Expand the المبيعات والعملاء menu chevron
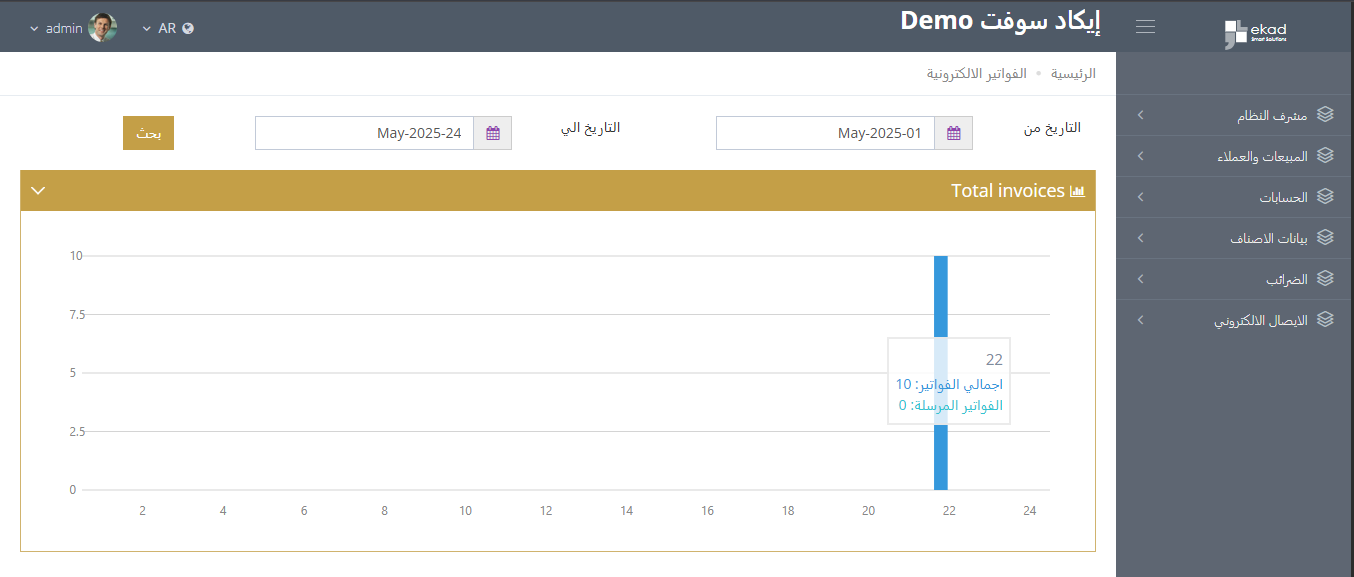The height and width of the screenshot is (577, 1354). [1141, 157]
